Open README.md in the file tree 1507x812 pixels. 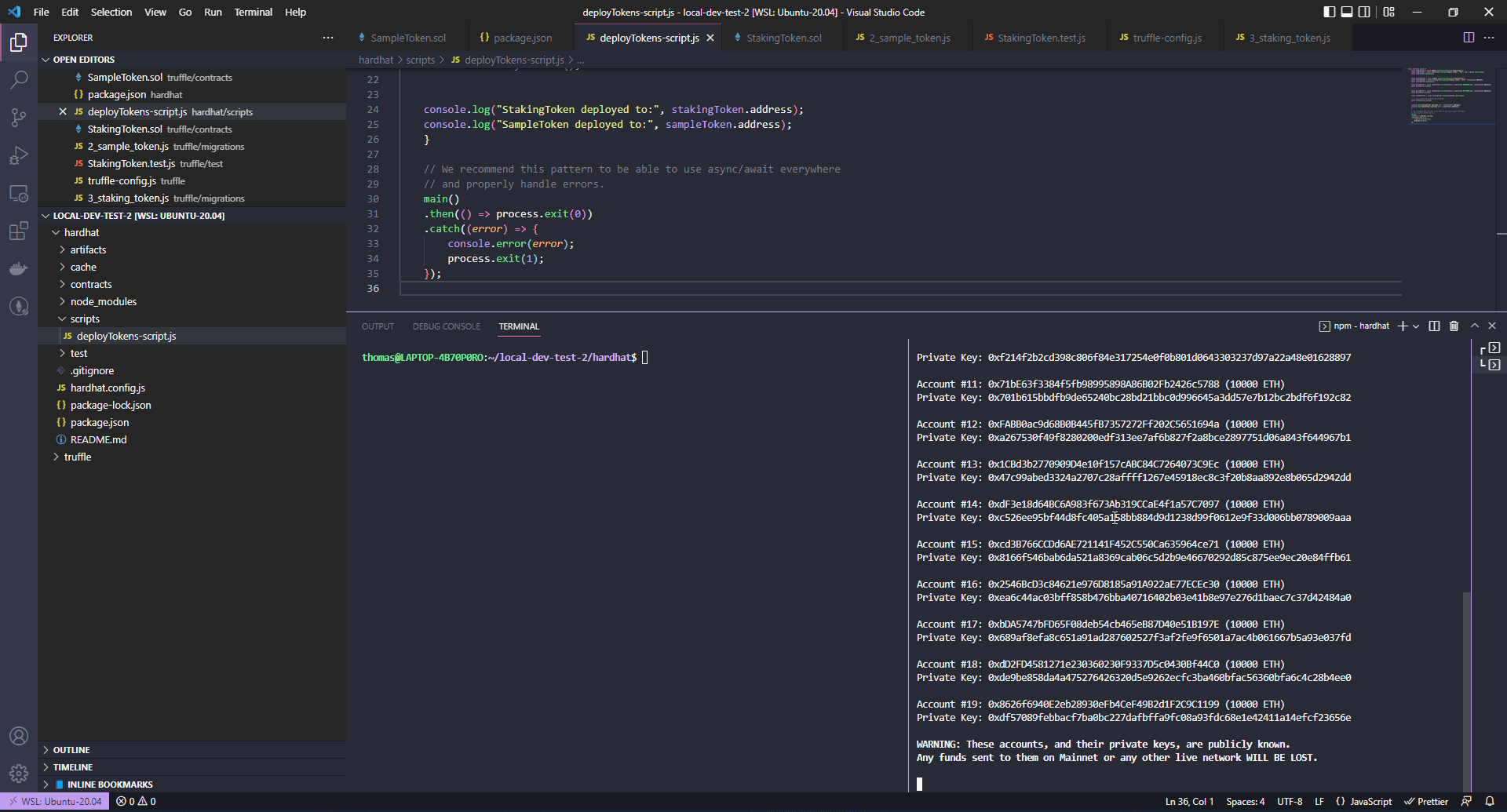coord(192,439)
